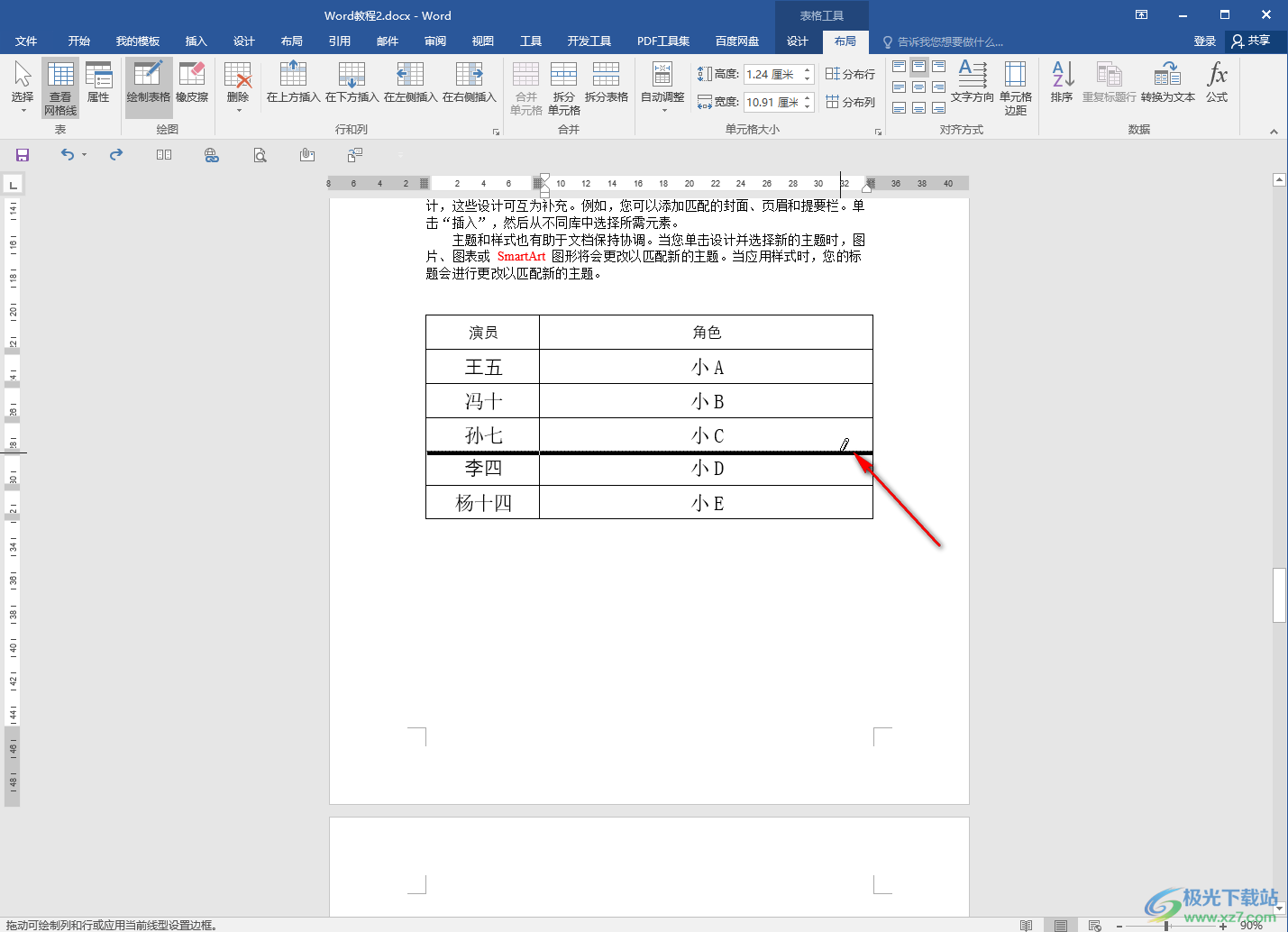
Task: Open Rows & Columns dialog launcher
Action: point(496,132)
